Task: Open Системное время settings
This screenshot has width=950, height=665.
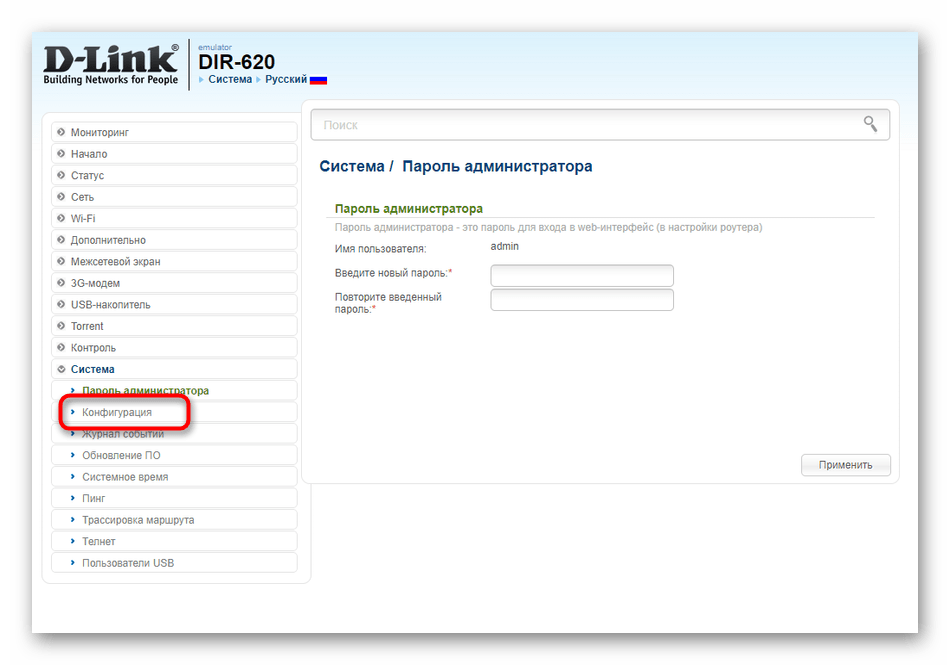Action: (x=125, y=477)
